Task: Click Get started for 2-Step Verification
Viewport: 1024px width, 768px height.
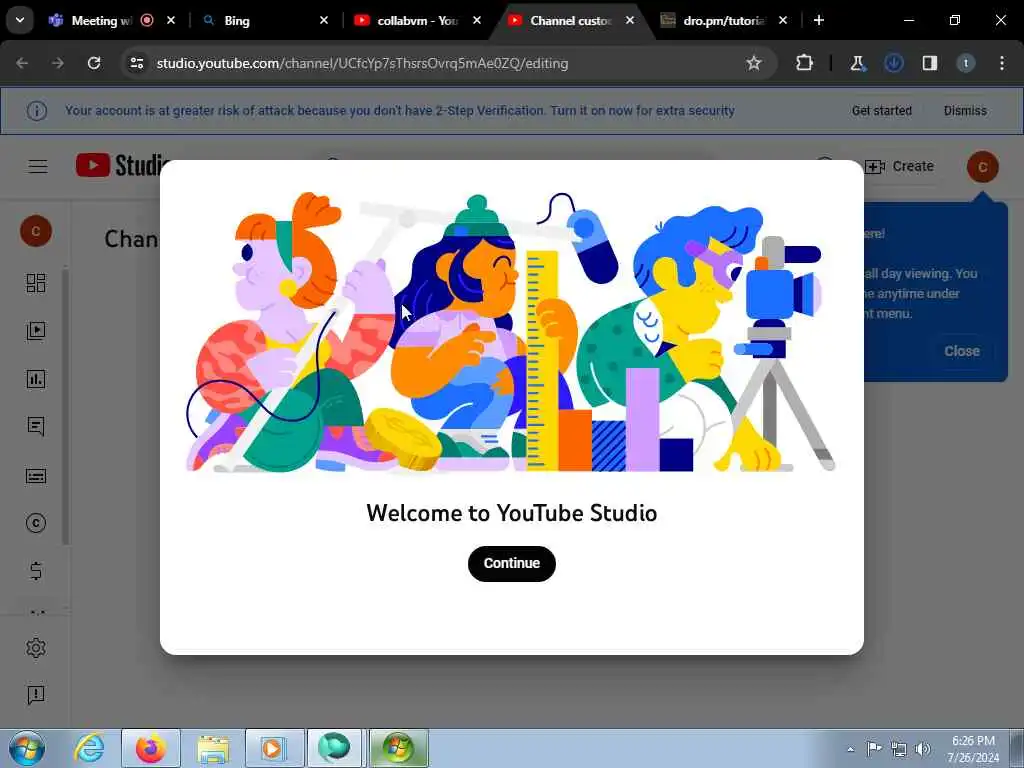Action: [881, 110]
